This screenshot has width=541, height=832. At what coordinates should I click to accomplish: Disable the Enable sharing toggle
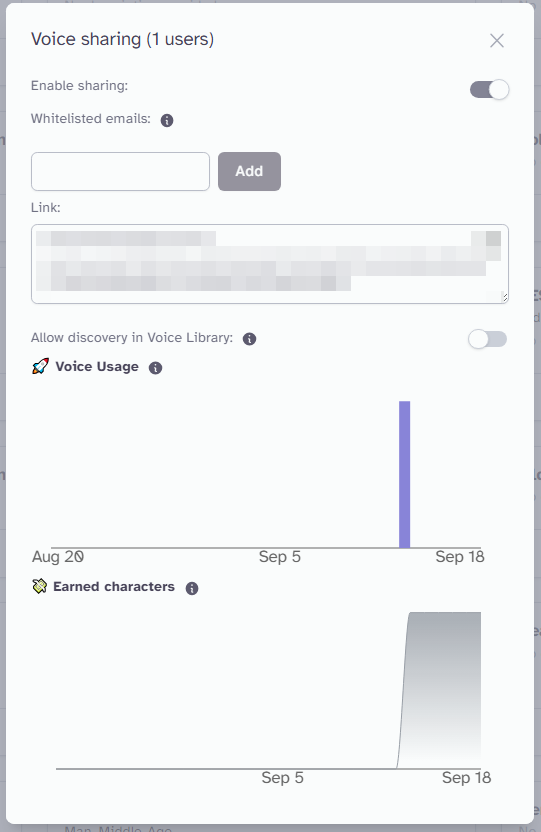point(489,90)
